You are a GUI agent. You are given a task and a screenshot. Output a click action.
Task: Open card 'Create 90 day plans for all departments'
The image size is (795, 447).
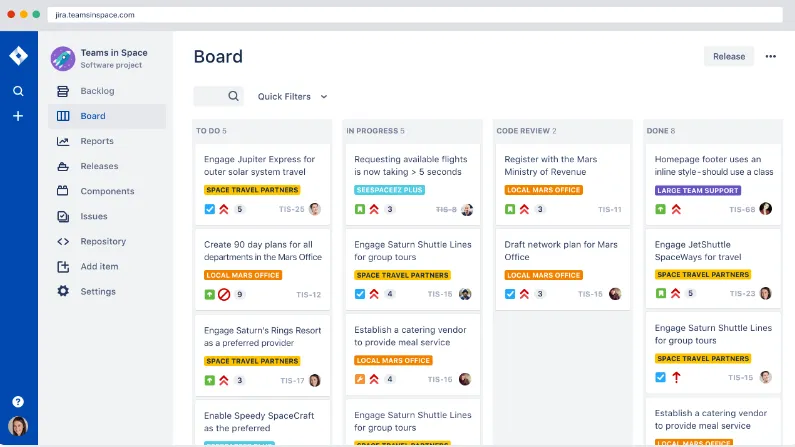[263, 270]
